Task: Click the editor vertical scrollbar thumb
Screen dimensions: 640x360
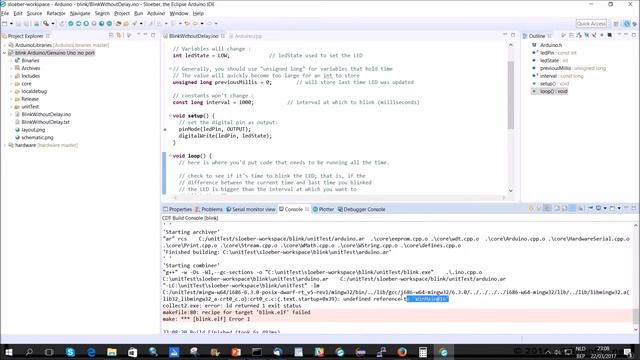Action: (x=510, y=95)
